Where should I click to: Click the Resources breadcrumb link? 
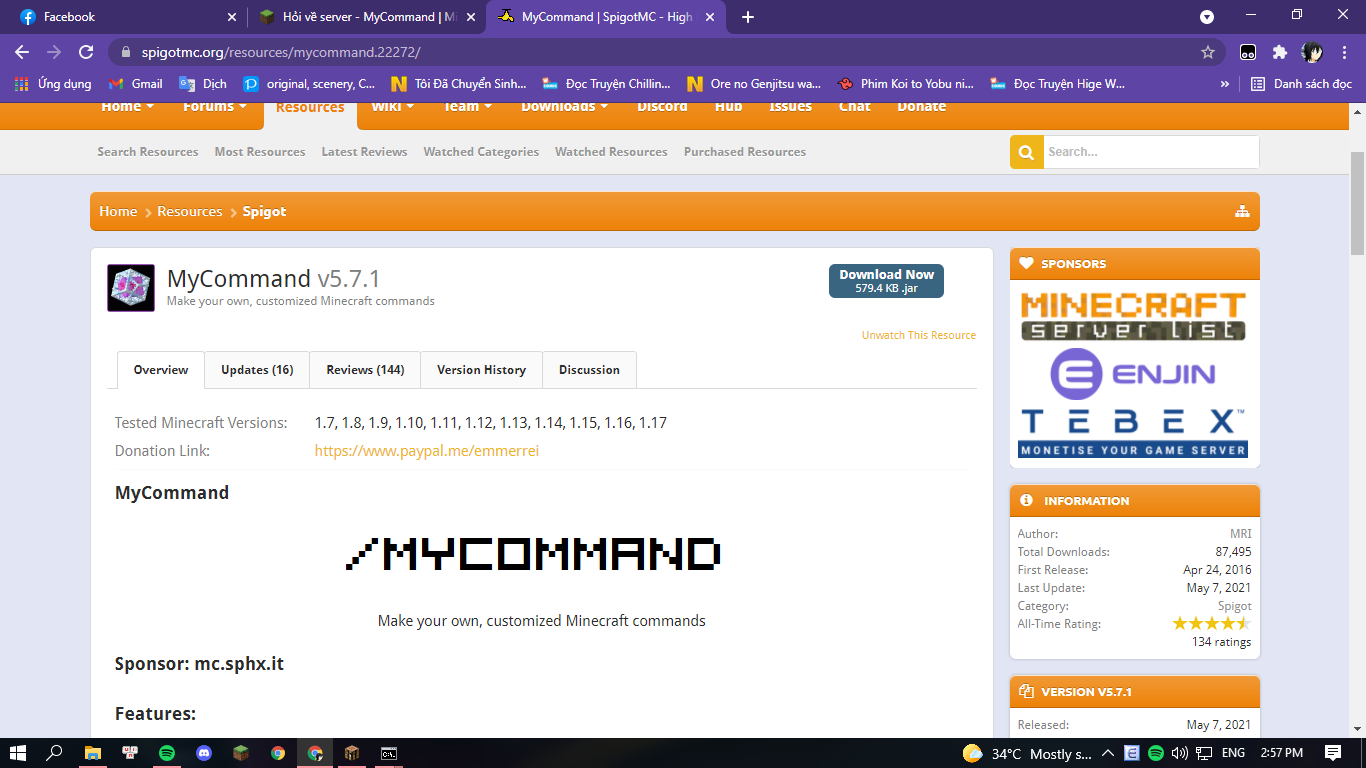(190, 211)
